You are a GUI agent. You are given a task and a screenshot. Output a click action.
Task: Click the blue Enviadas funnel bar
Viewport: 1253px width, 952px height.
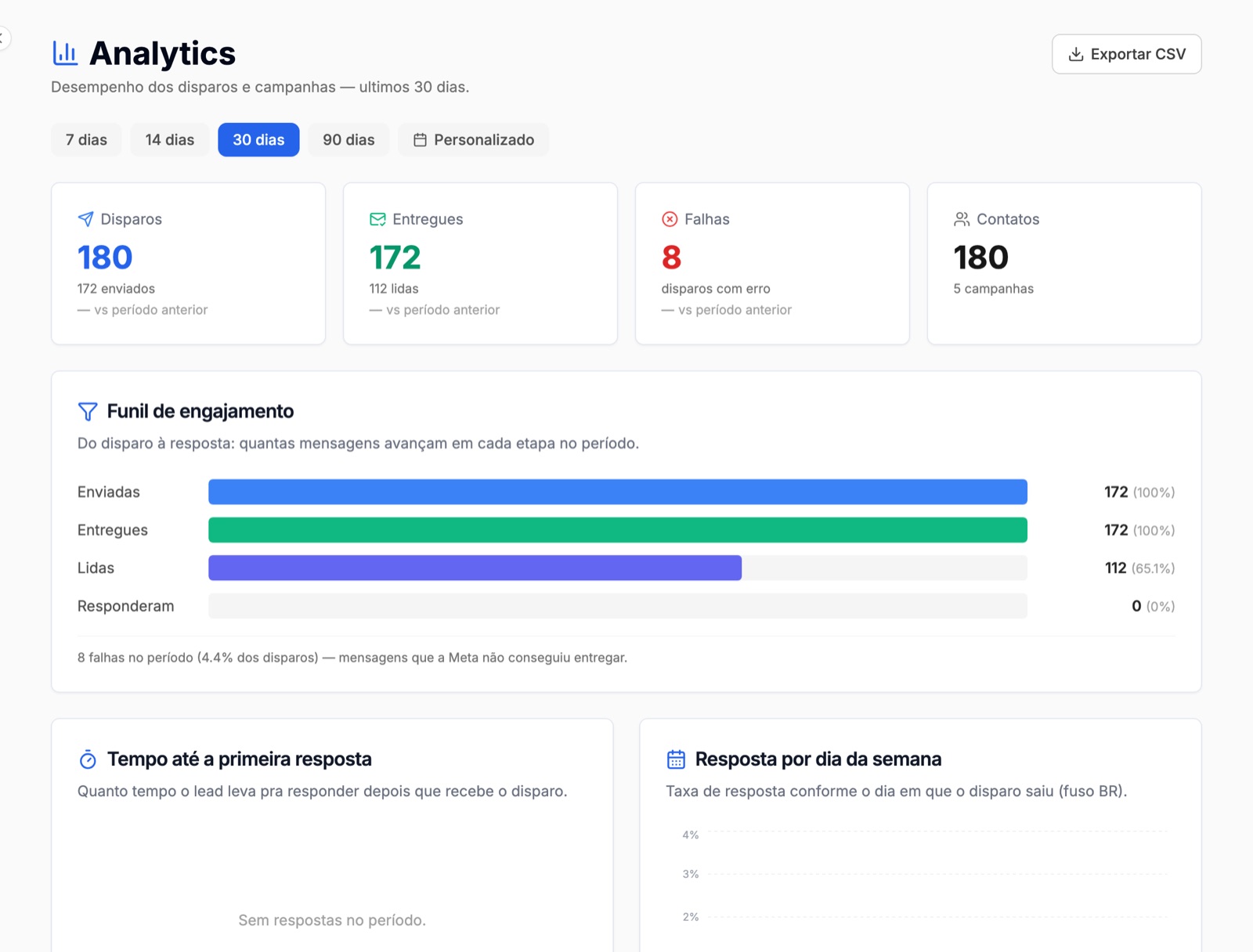pyautogui.click(x=618, y=492)
